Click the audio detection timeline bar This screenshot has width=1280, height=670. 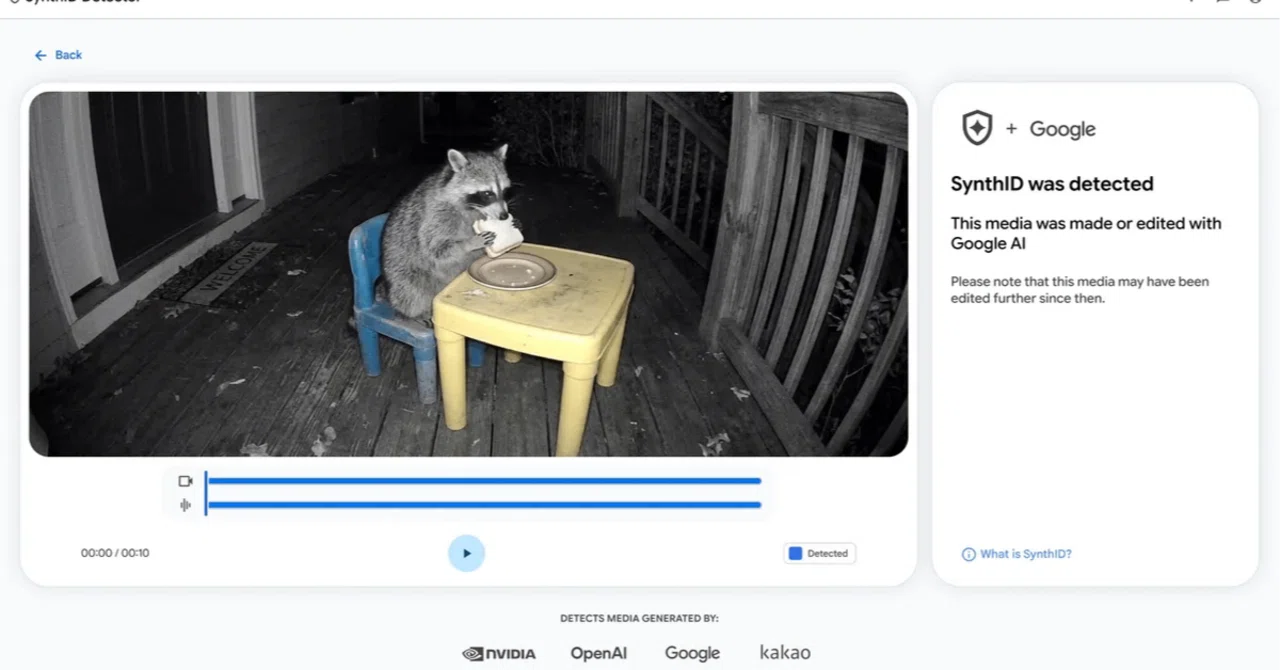pyautogui.click(x=484, y=505)
